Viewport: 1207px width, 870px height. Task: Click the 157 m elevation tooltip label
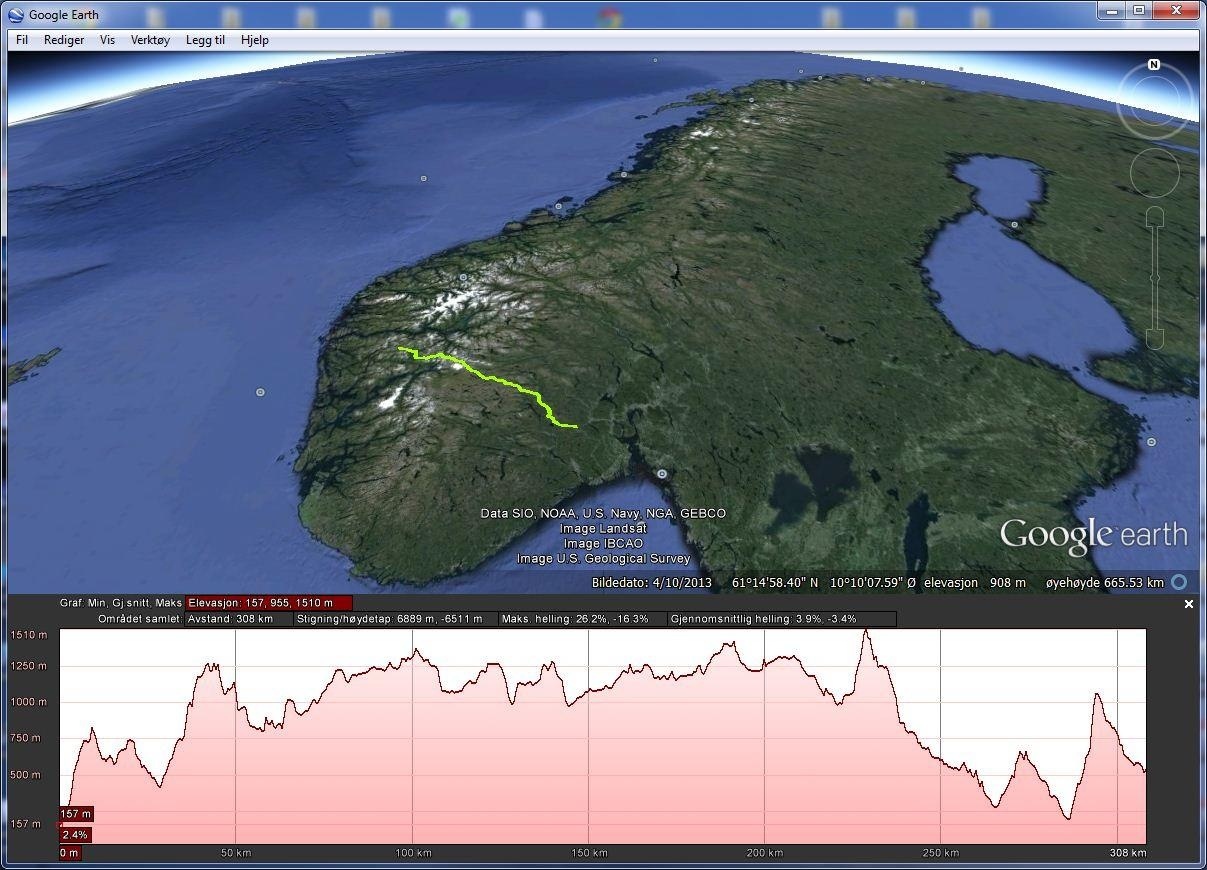tap(76, 814)
